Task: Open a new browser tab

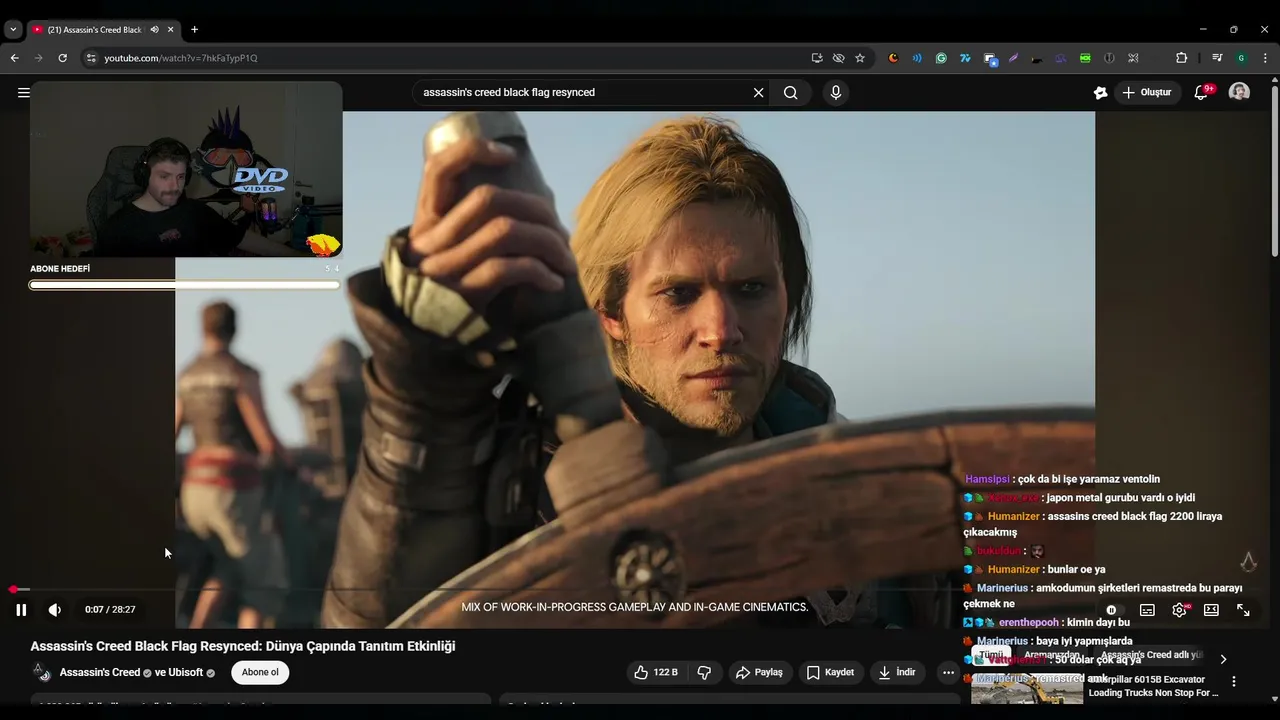Action: 194,30
